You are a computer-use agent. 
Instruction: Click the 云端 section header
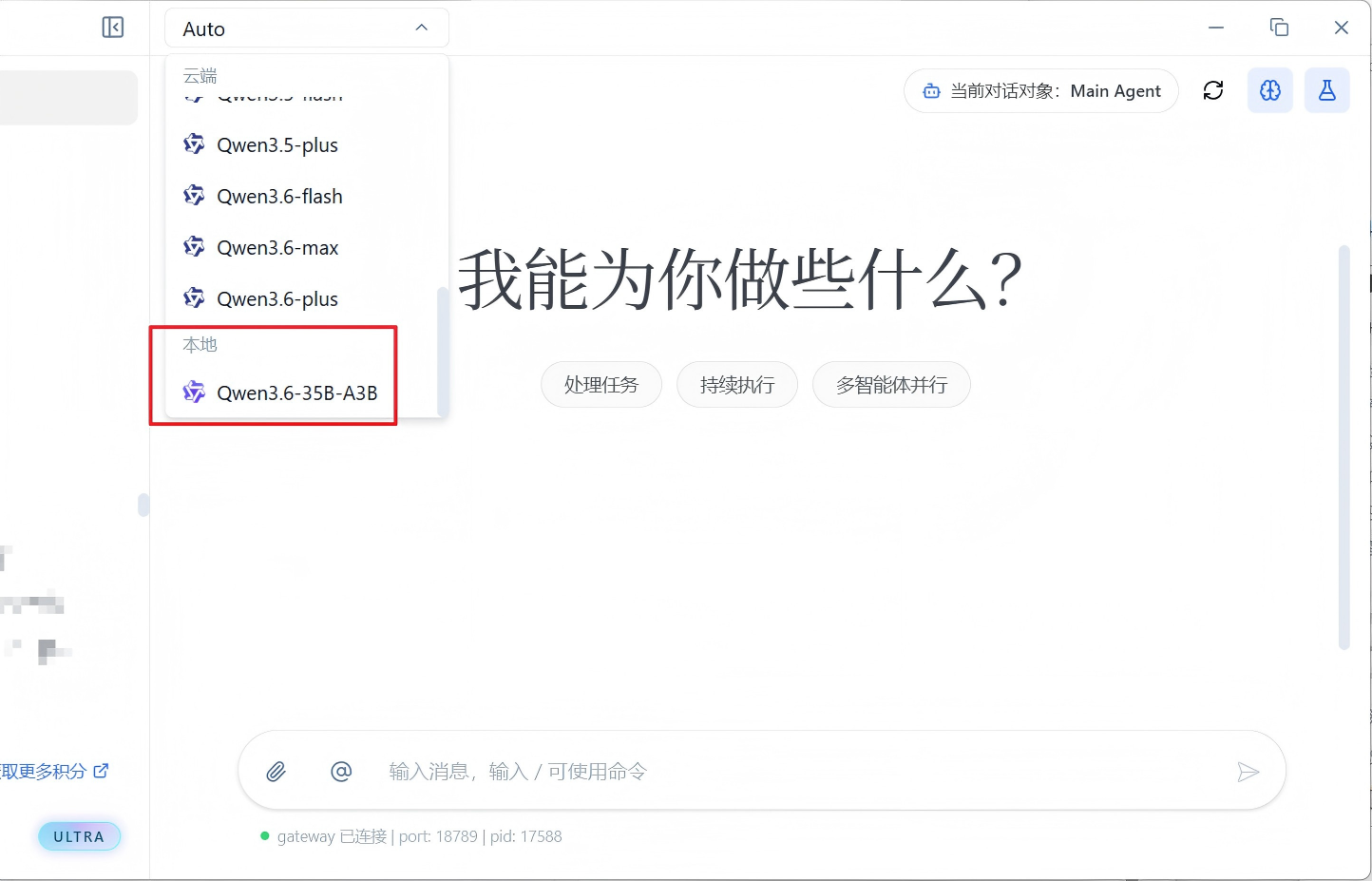coord(200,75)
